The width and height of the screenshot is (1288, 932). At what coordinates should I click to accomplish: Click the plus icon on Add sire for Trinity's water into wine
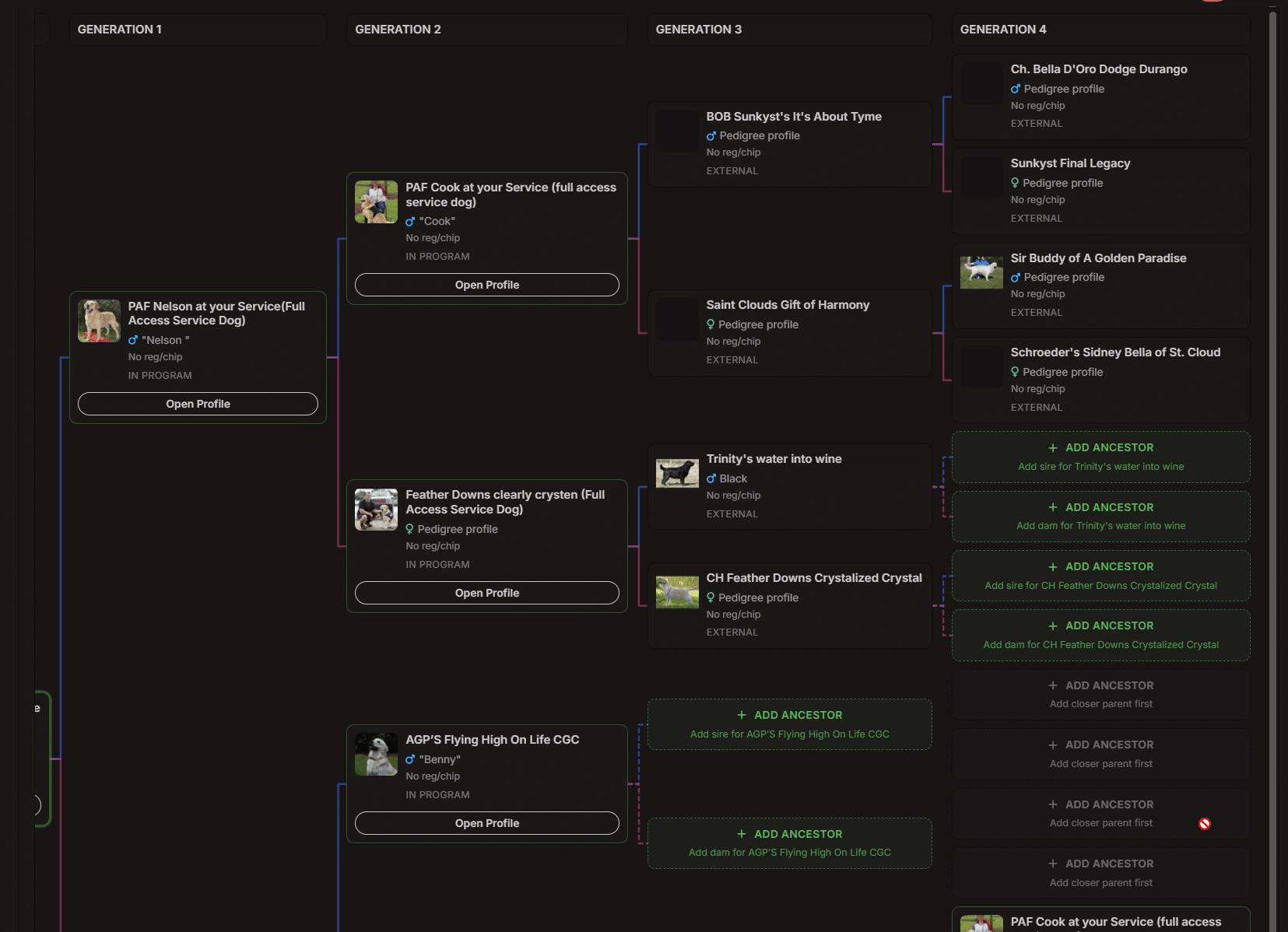(1052, 447)
